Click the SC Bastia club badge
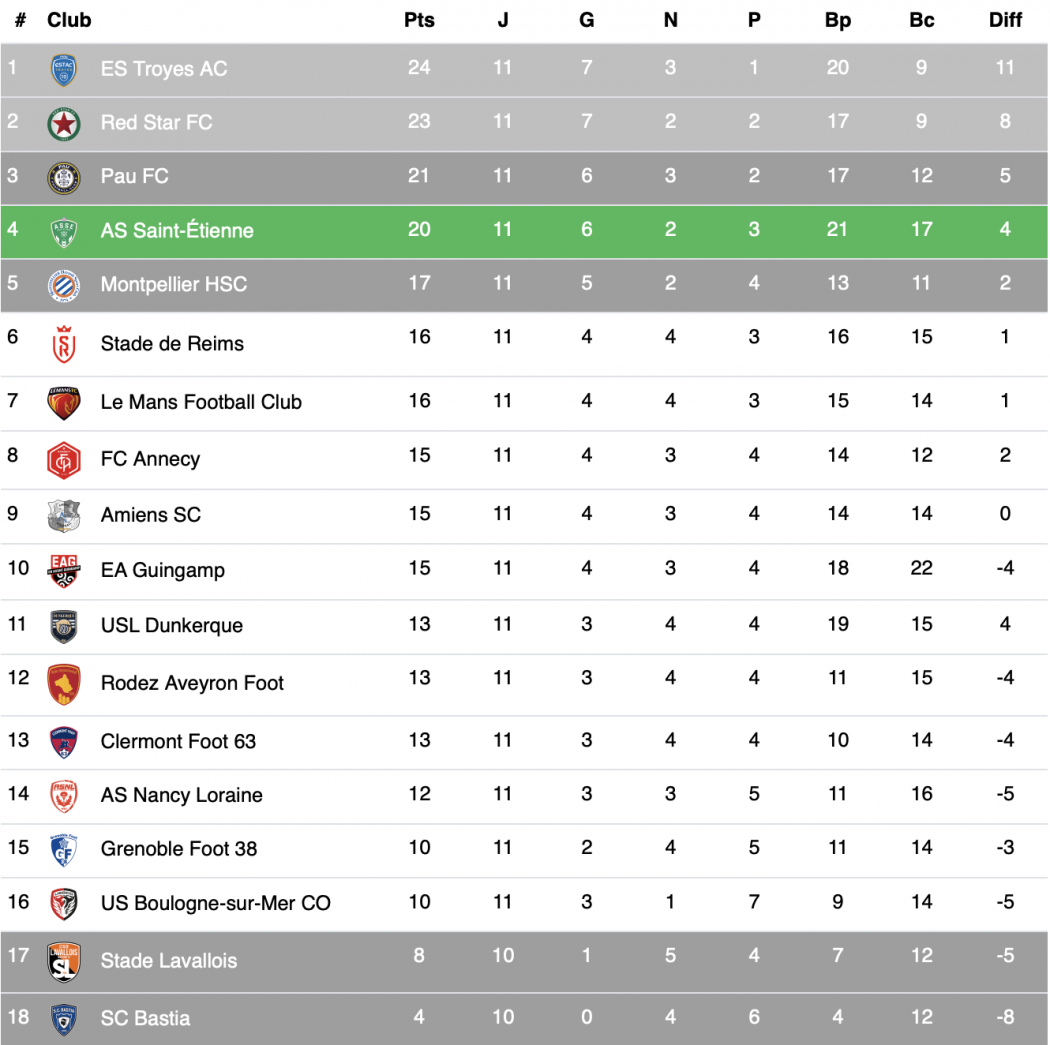Image resolution: width=1050 pixels, height=1045 pixels. [x=64, y=1019]
